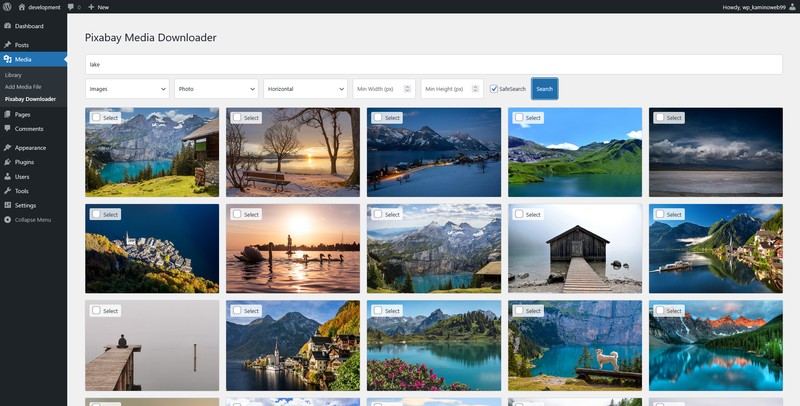
Task: Click the Media sidebar icon
Action: point(8,59)
